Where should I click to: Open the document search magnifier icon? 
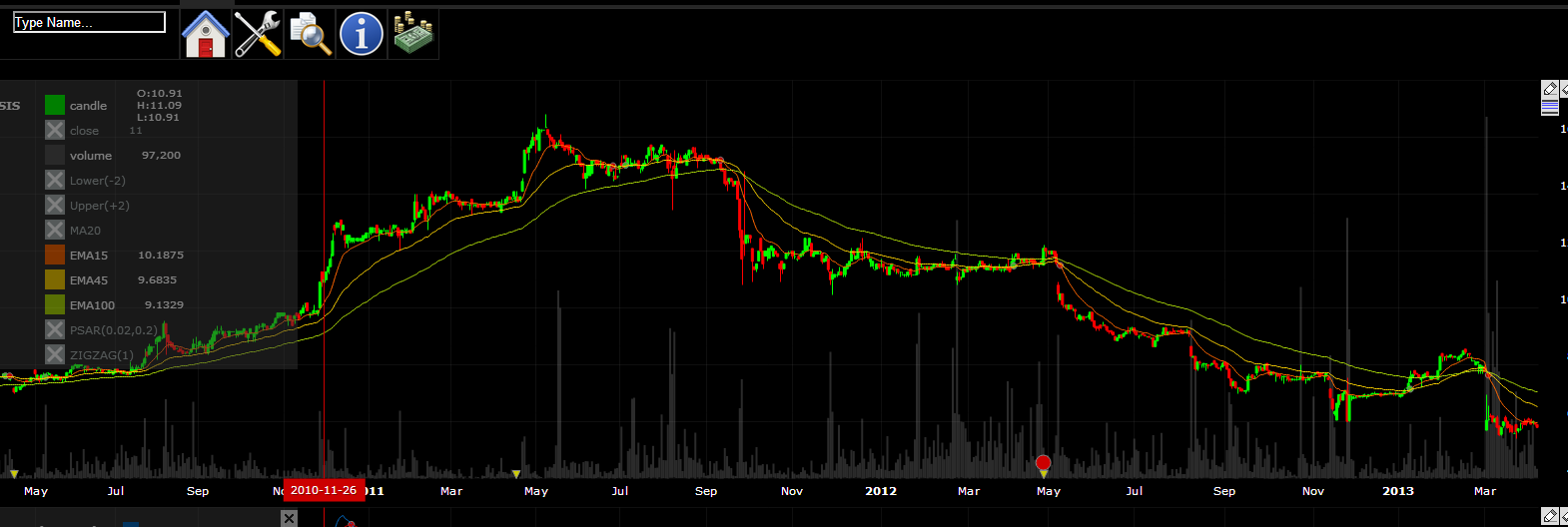pos(310,34)
